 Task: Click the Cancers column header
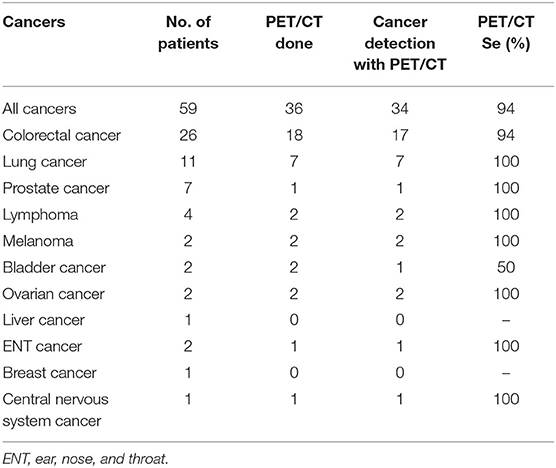[34, 22]
